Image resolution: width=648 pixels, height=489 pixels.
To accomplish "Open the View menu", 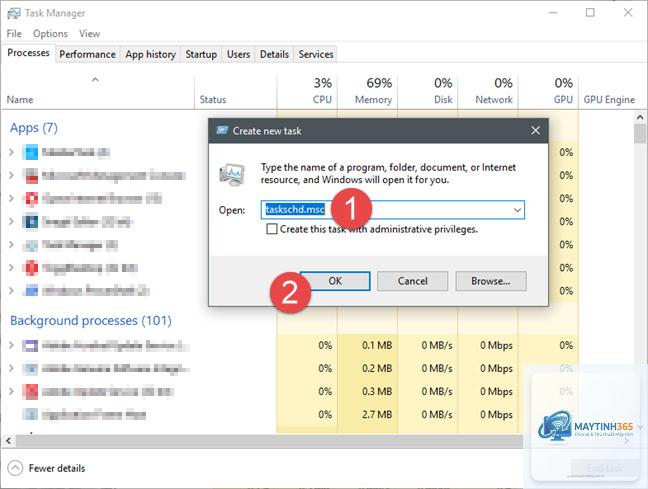I will (90, 33).
